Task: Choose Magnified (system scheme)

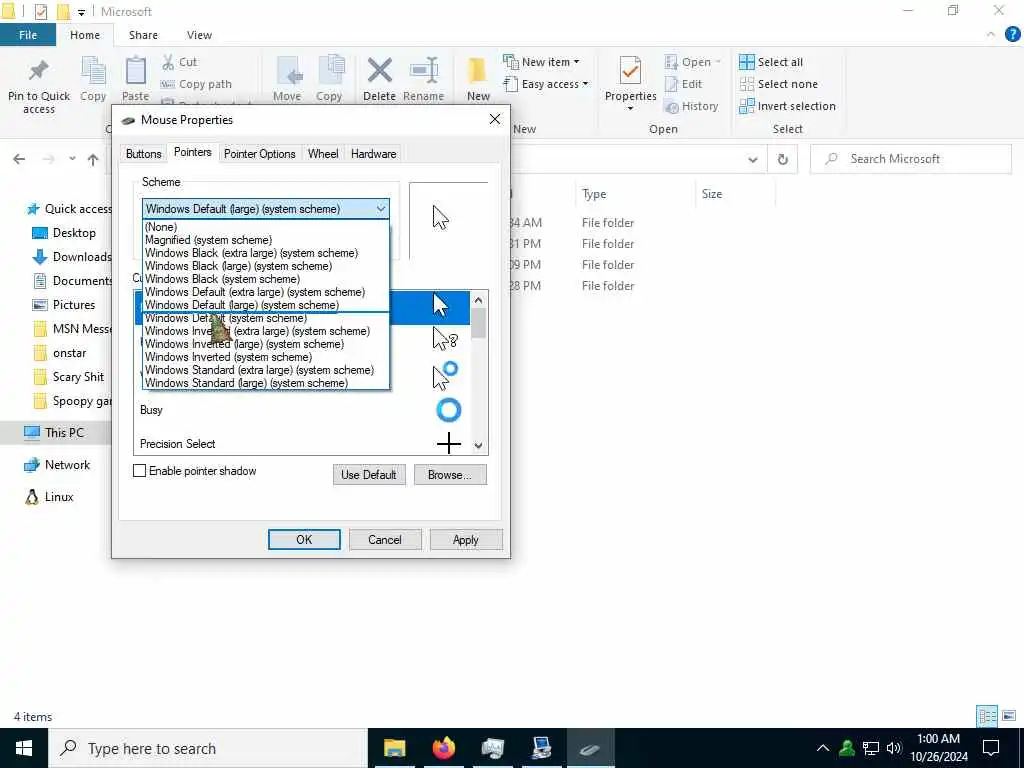Action: tap(266, 240)
